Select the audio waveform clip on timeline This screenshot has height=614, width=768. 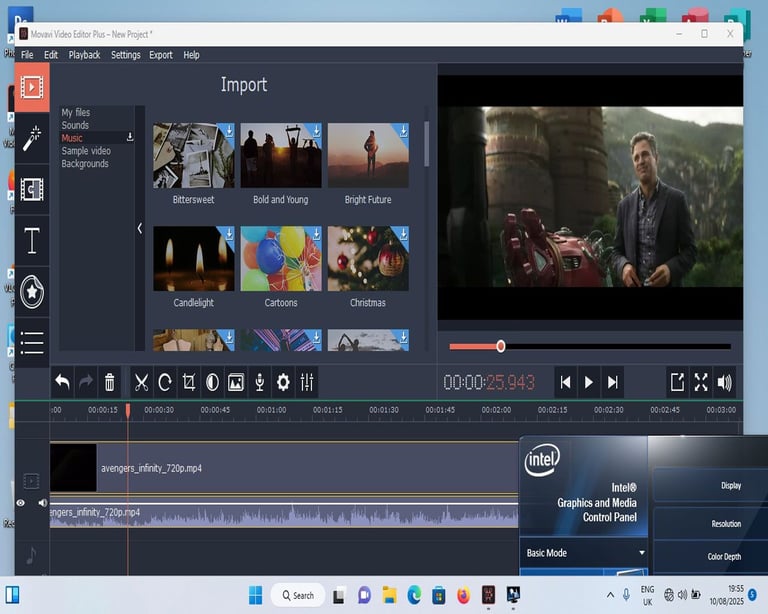pyautogui.click(x=284, y=515)
